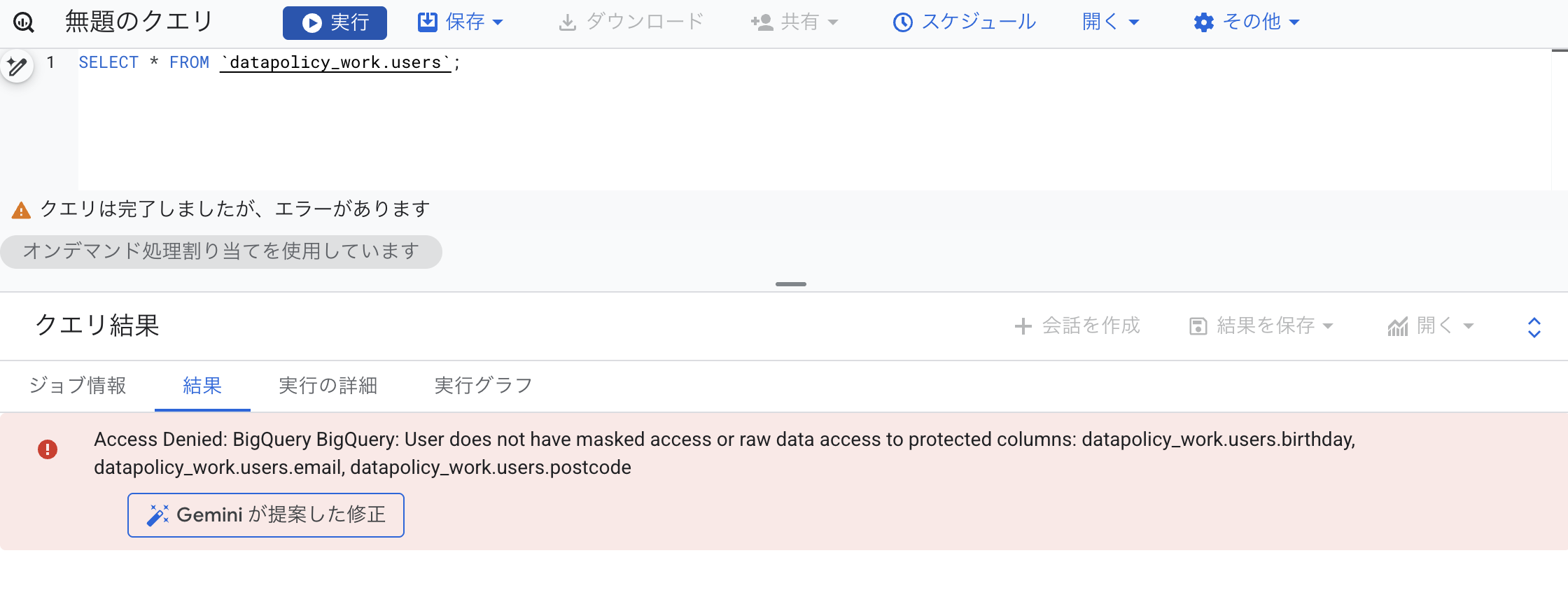
Task: Click the SELECT keyword in the query
Action: click(x=108, y=62)
